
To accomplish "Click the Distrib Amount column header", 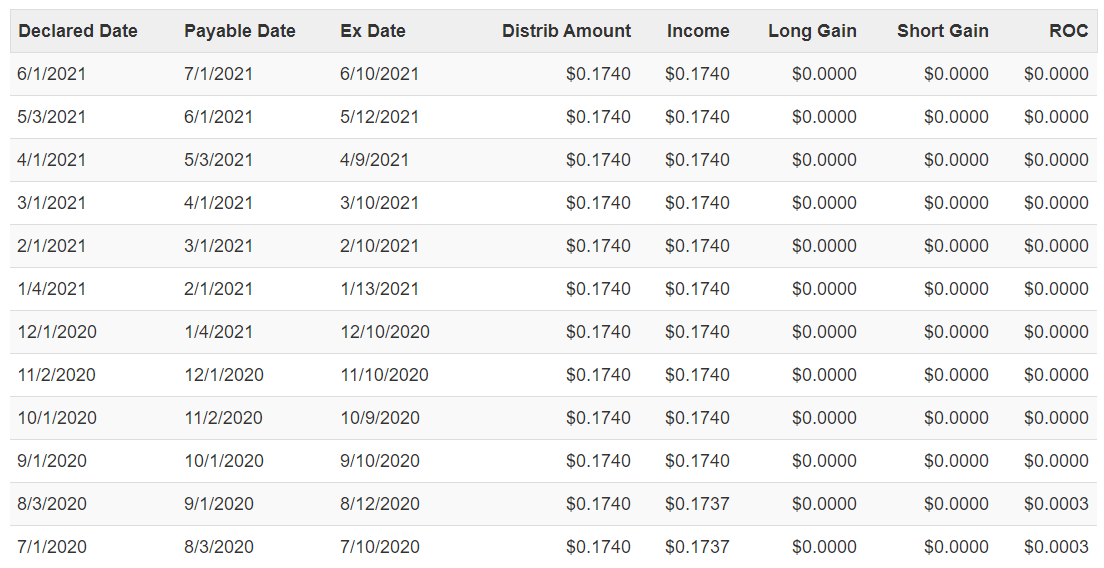I will tap(566, 31).
